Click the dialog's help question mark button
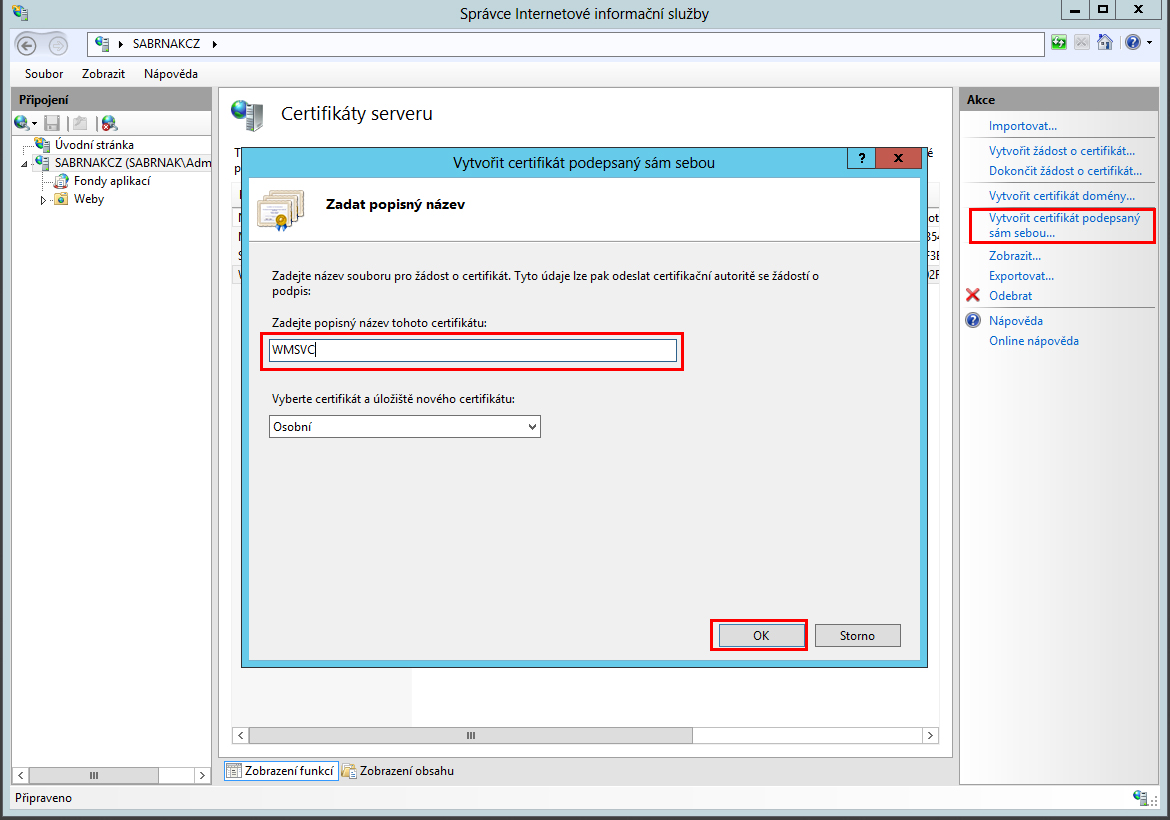 coord(860,160)
